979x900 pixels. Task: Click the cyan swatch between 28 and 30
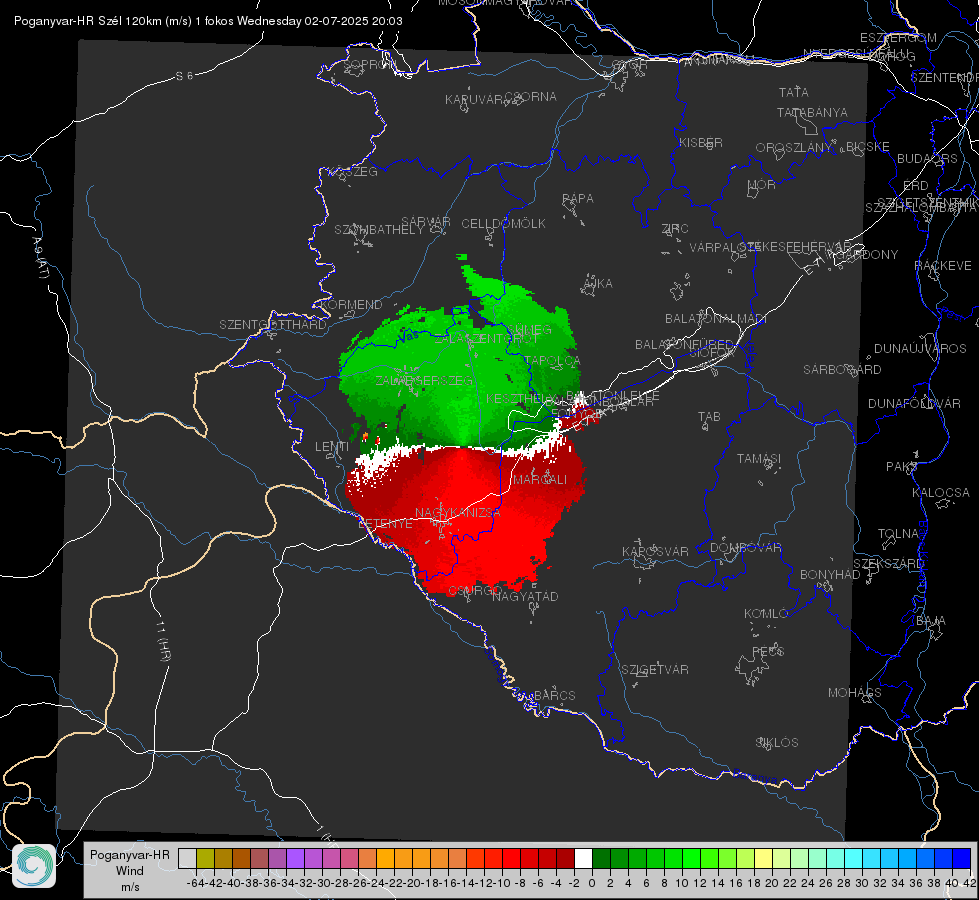point(854,858)
